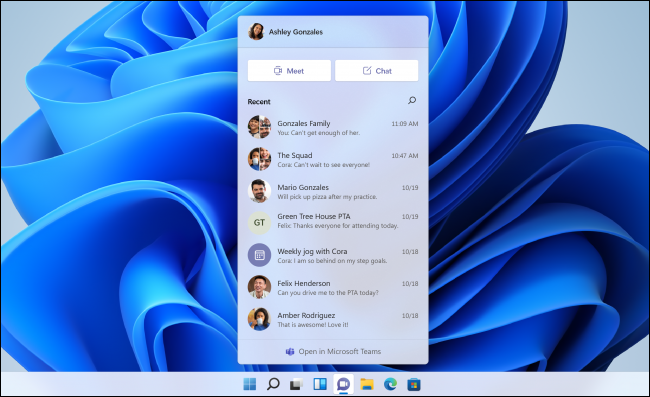Start a meeting with Meet button
This screenshot has height=397, width=650.
point(289,71)
